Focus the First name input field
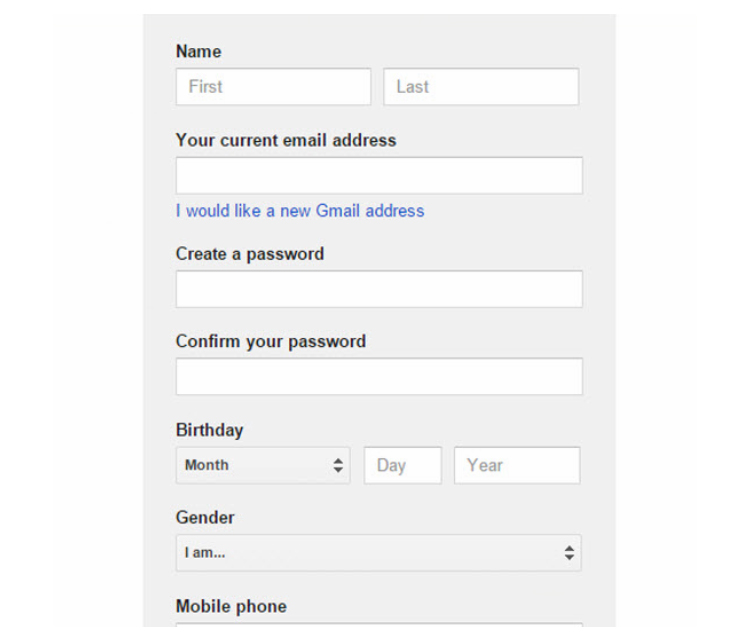This screenshot has width=750, height=639. pos(273,87)
